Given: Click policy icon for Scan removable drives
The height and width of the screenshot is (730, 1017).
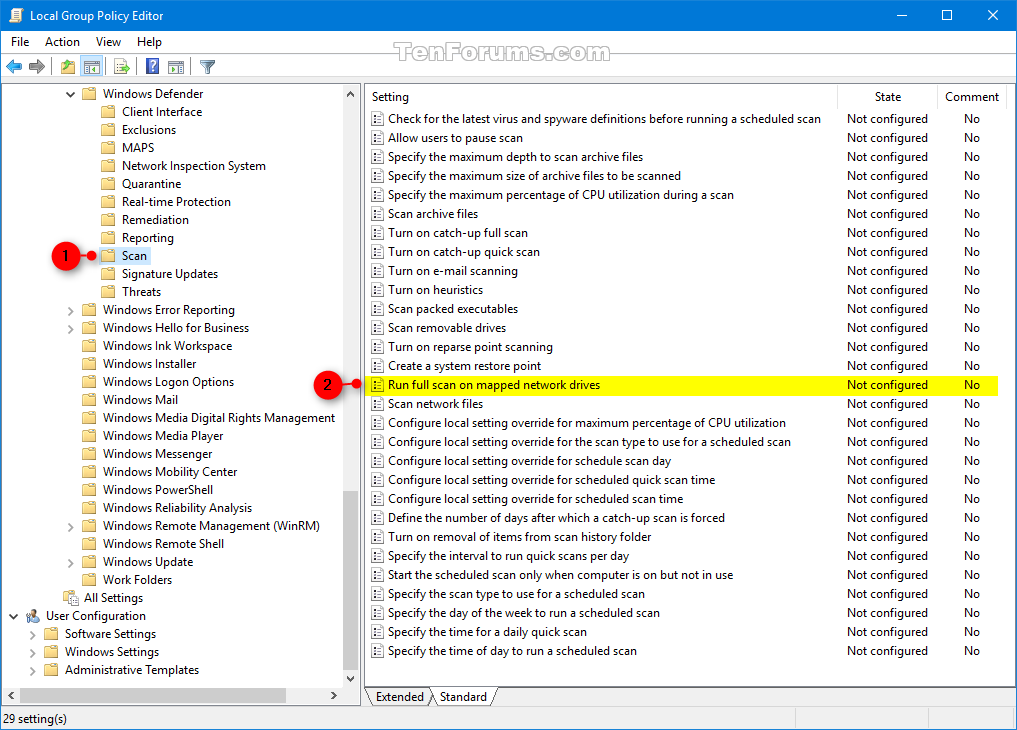Looking at the screenshot, I should [x=377, y=328].
